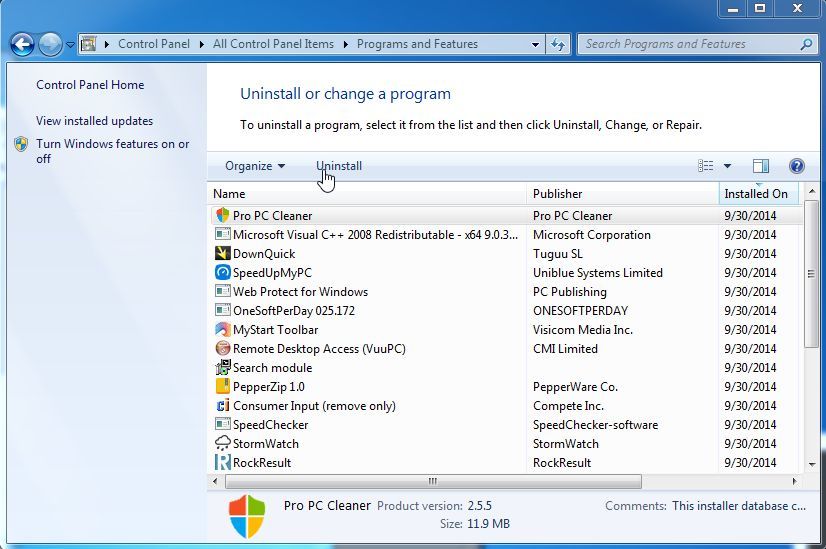Click the scroll right arrow of the list
The width and height of the screenshot is (826, 549).
(x=794, y=481)
